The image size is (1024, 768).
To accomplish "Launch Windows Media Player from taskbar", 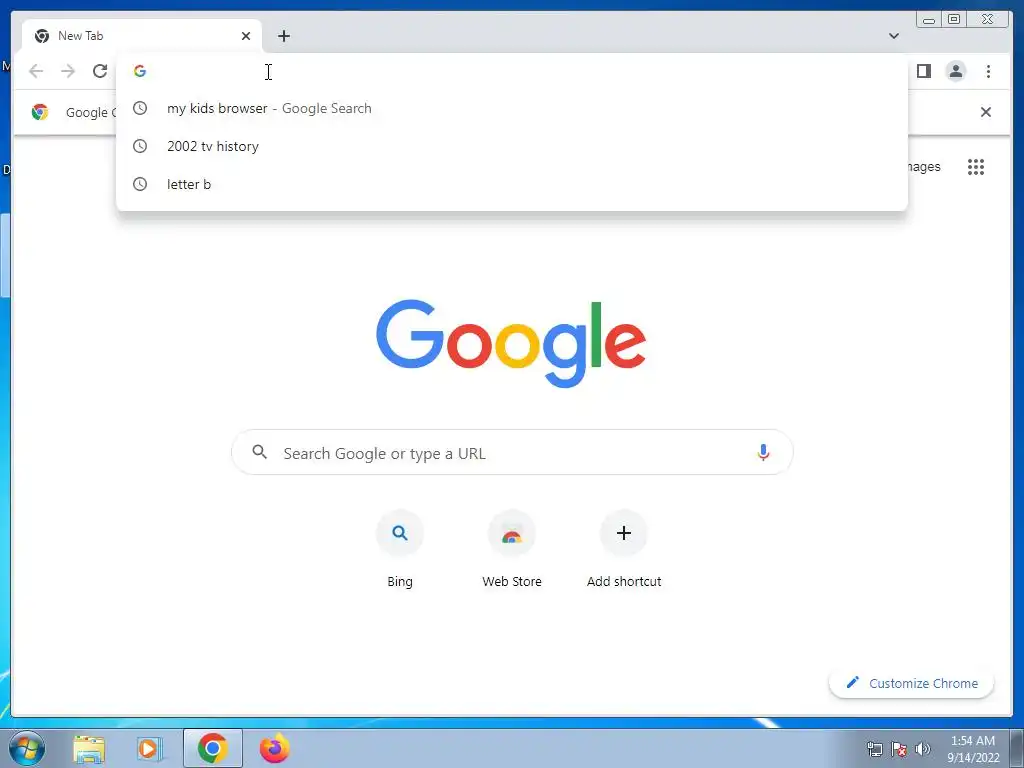I will [x=149, y=748].
